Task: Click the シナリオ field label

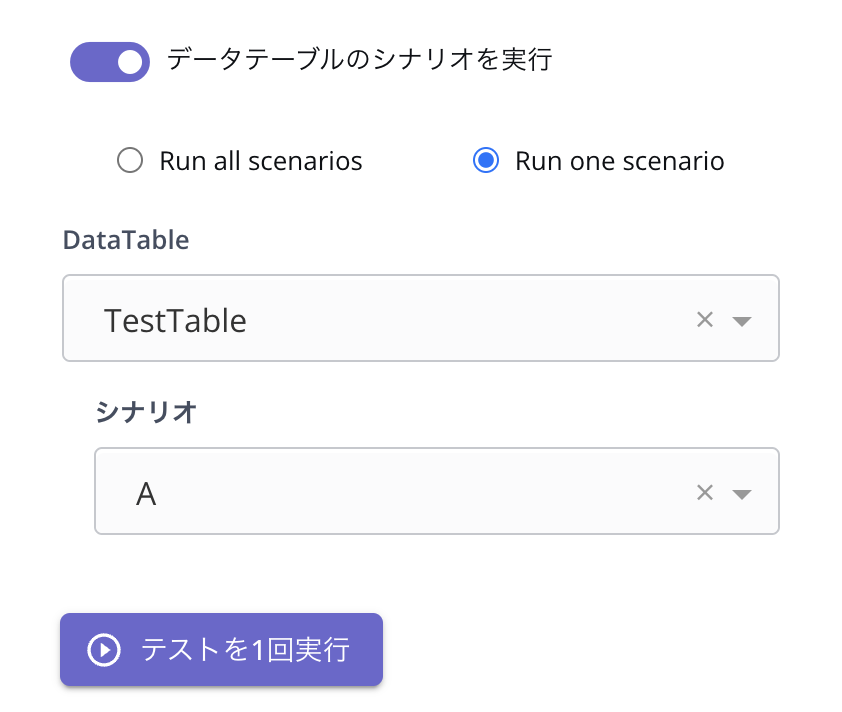Action: [x=146, y=412]
